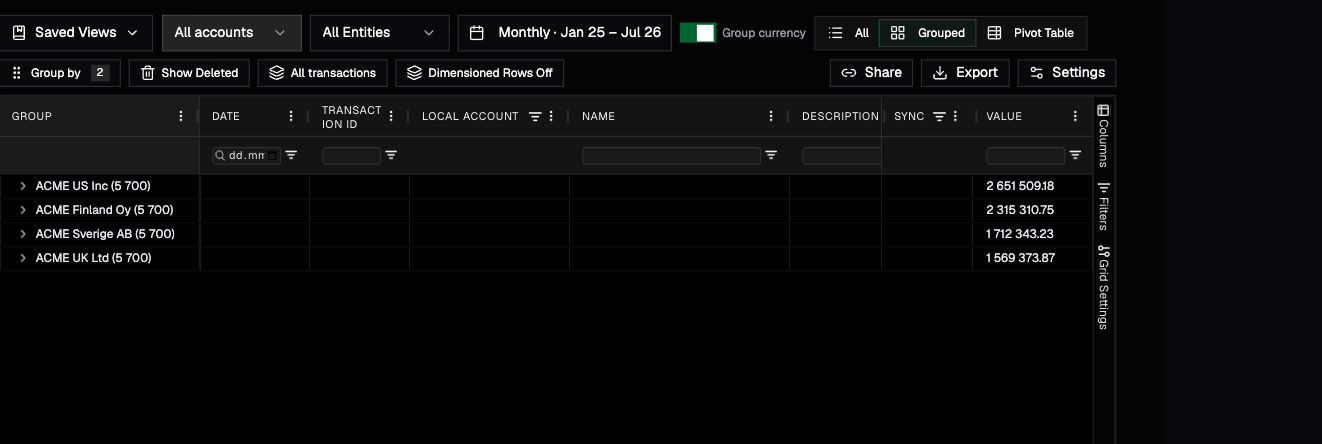Screen dimensions: 1322x444
Task: Open the All accounts dropdown
Action: pos(231,33)
